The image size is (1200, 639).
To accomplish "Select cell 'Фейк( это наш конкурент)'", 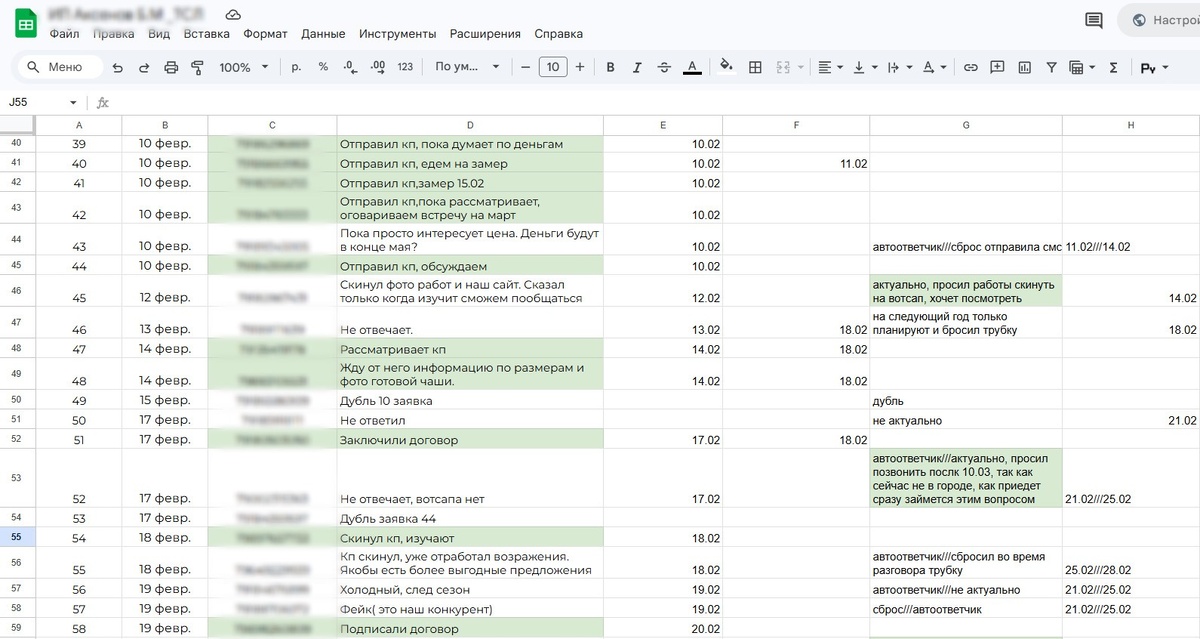I will click(x=470, y=608).
